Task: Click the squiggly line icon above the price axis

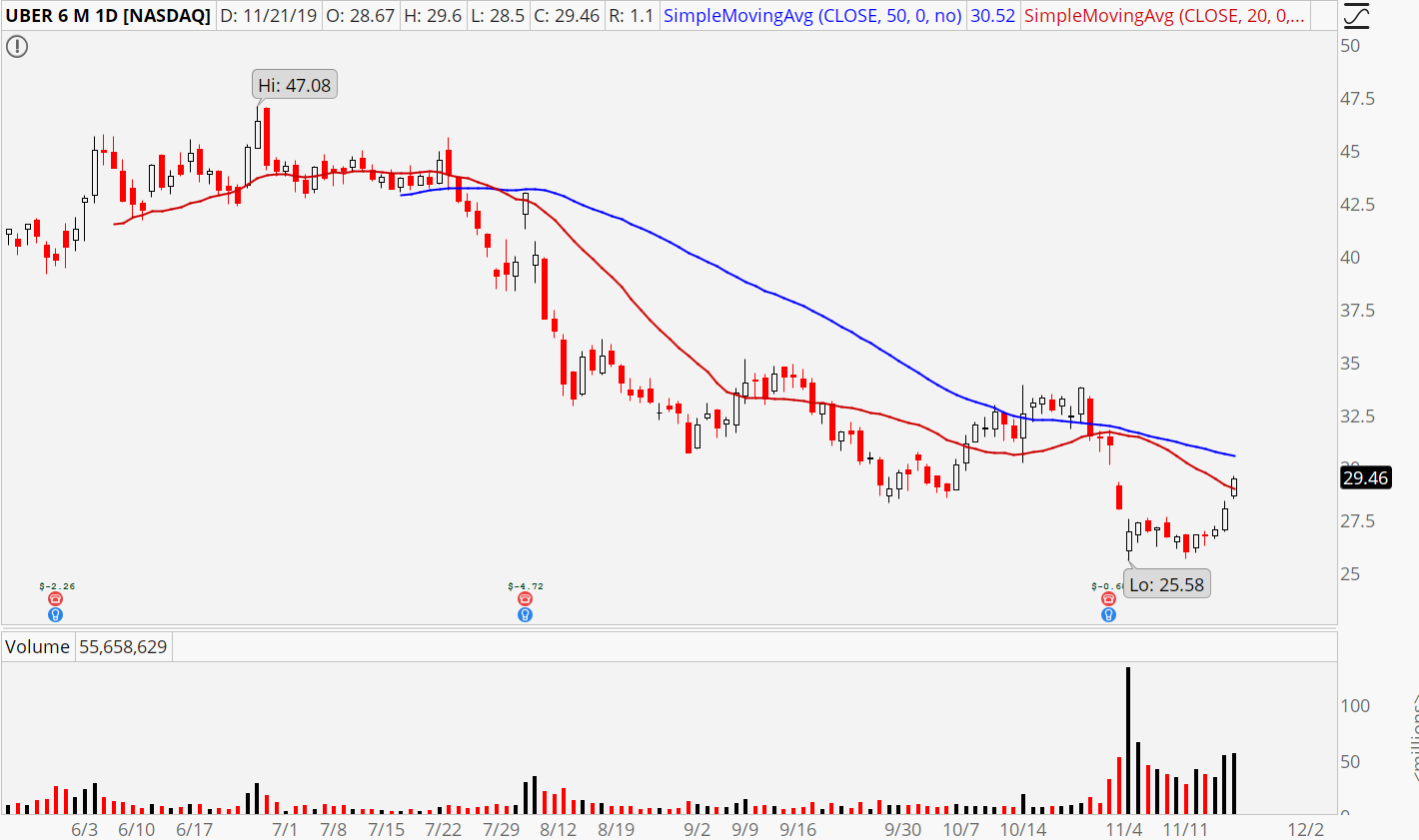Action: coord(1356,16)
